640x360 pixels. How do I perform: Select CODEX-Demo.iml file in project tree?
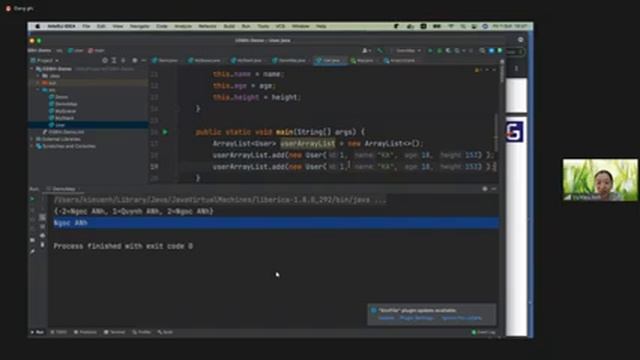63,132
